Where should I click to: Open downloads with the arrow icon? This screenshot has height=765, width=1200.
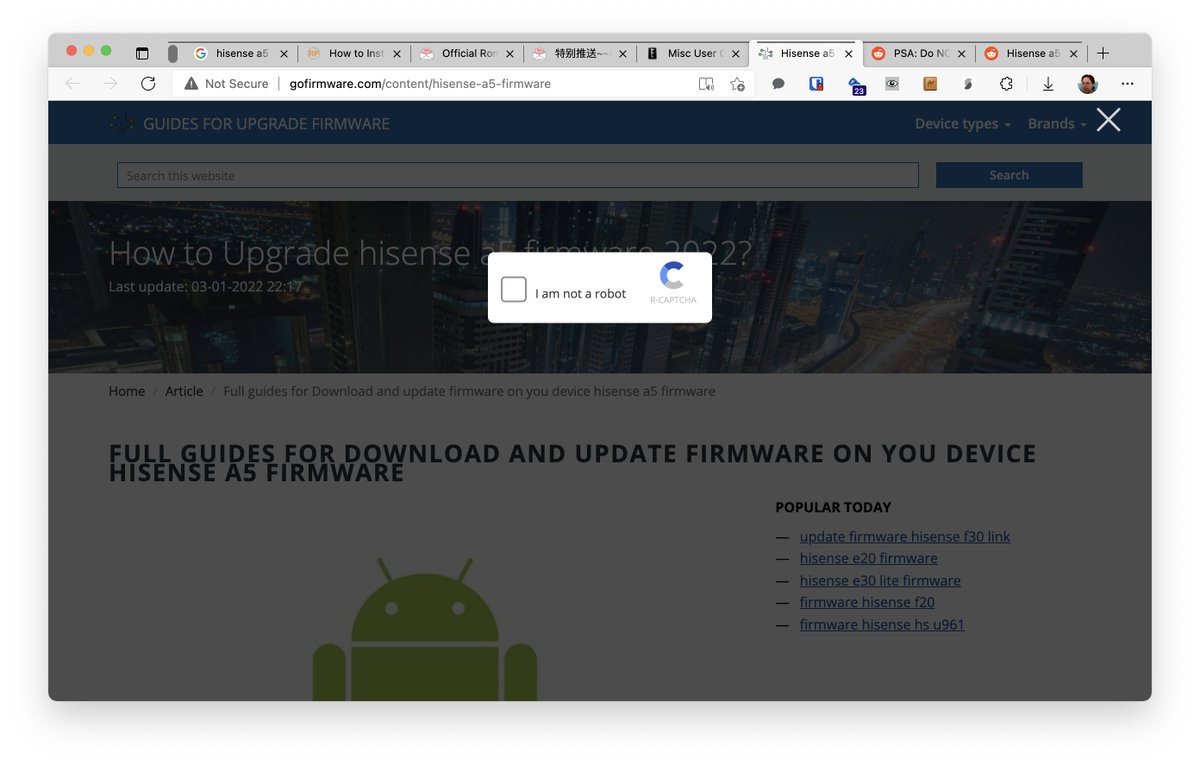(1048, 84)
